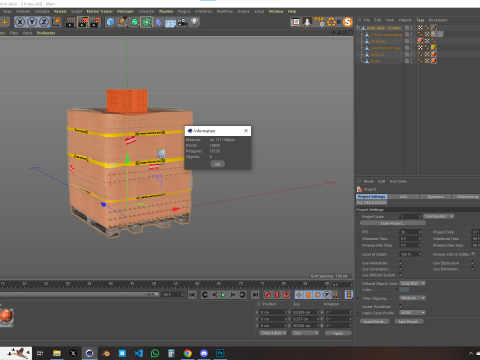Click the Save Preset button
Viewport: 480px width, 360px height.
click(409, 321)
